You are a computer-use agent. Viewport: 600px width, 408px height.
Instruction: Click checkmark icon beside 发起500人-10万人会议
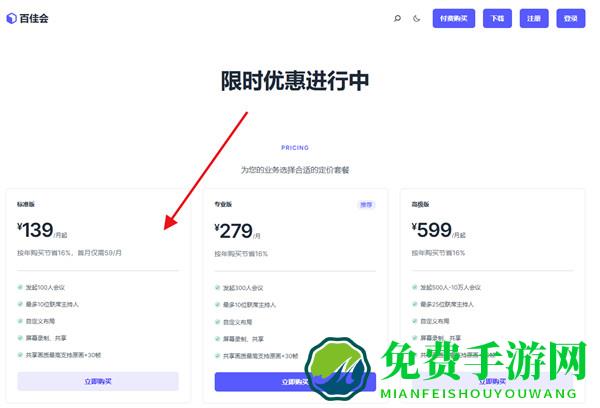[412, 287]
